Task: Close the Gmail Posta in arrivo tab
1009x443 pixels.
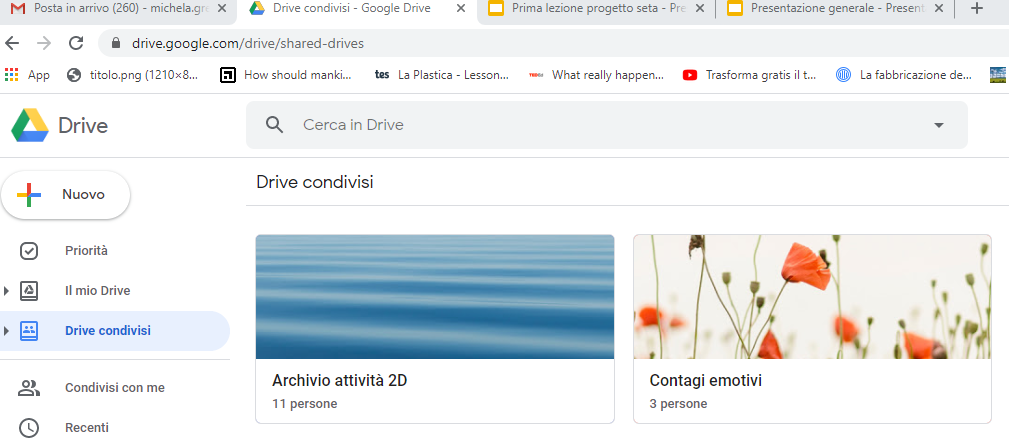Action: (222, 9)
